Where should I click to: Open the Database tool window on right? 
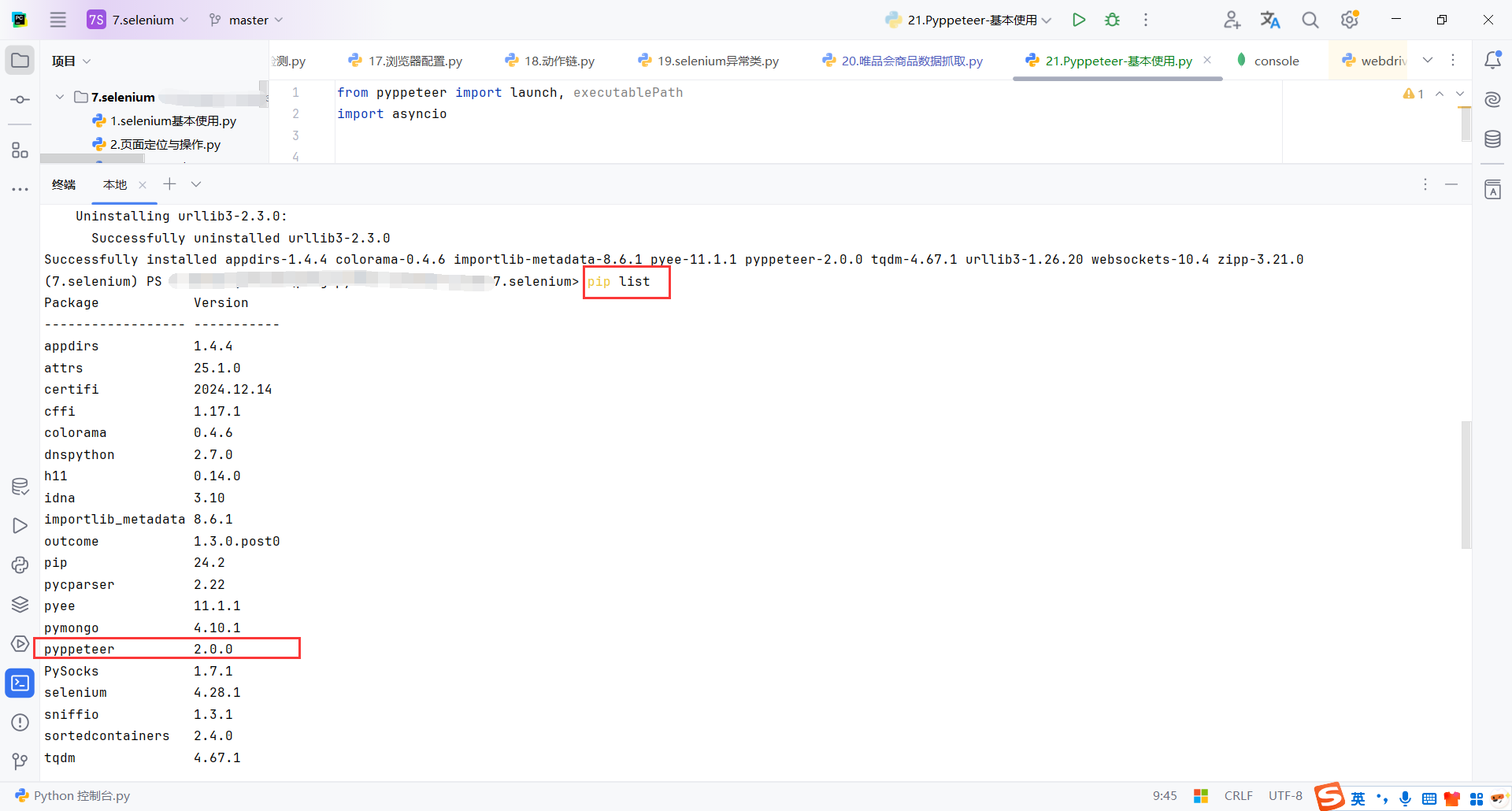(x=1492, y=139)
